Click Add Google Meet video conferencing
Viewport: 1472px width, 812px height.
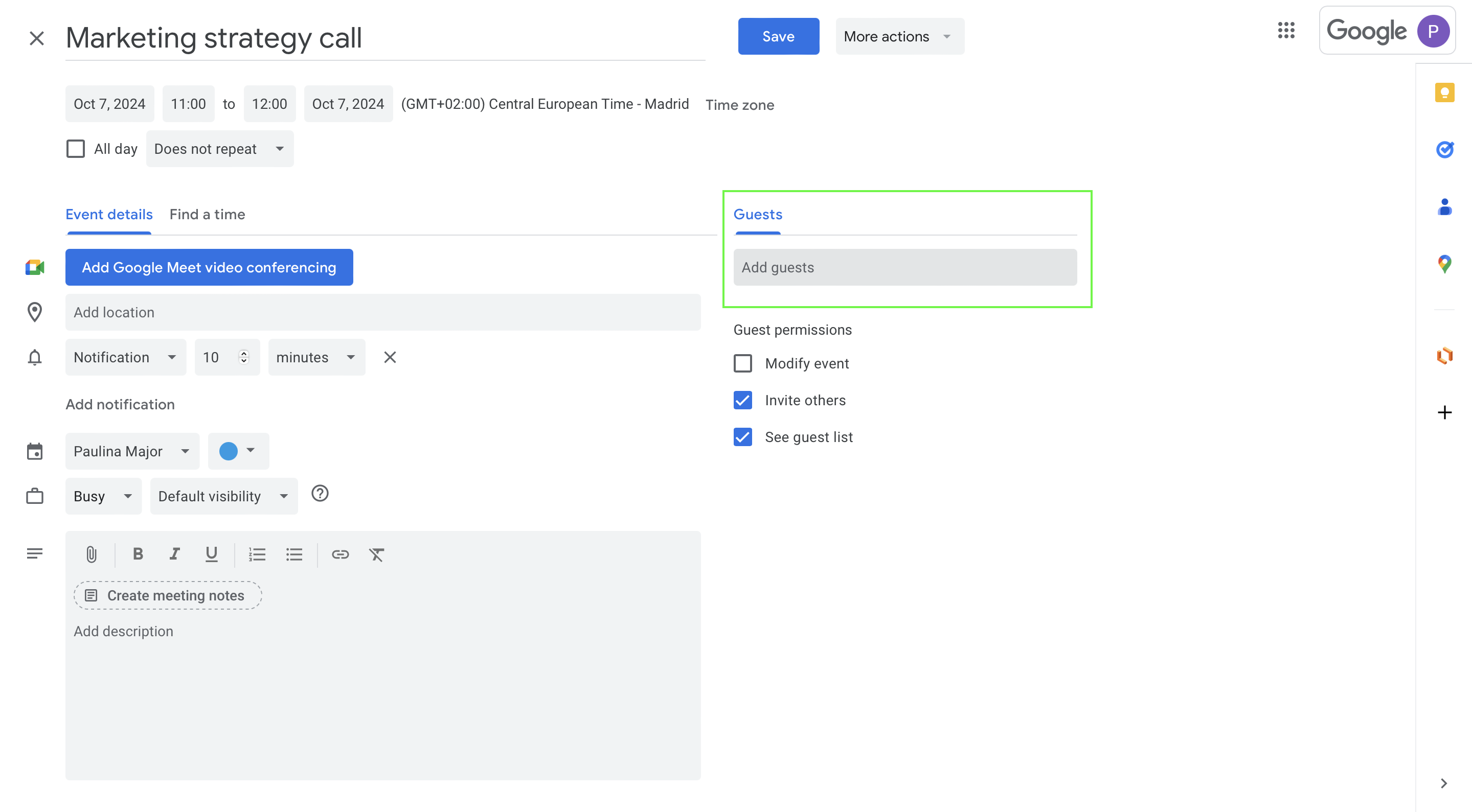[x=209, y=267]
